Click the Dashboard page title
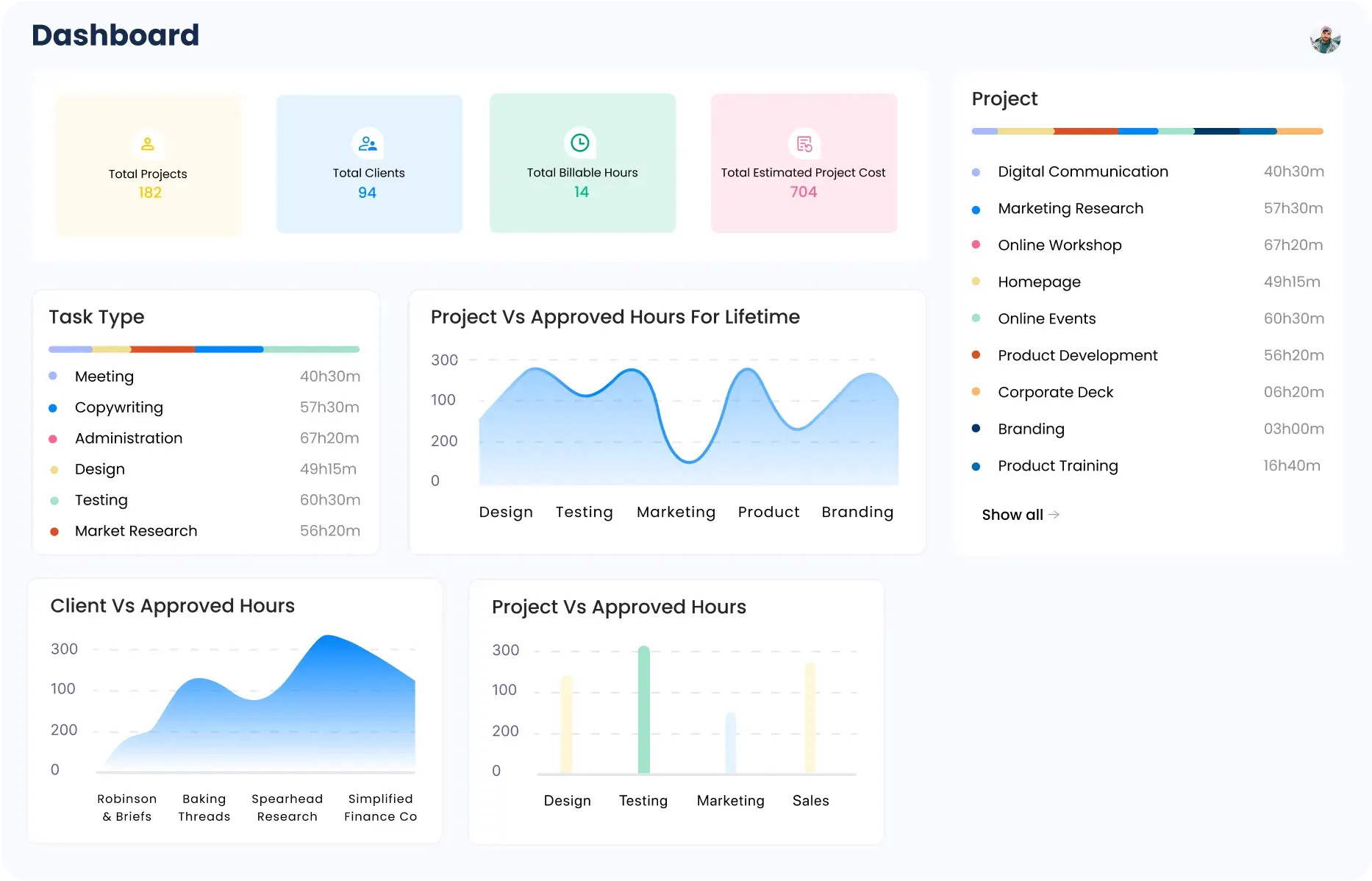1372x881 pixels. (115, 35)
